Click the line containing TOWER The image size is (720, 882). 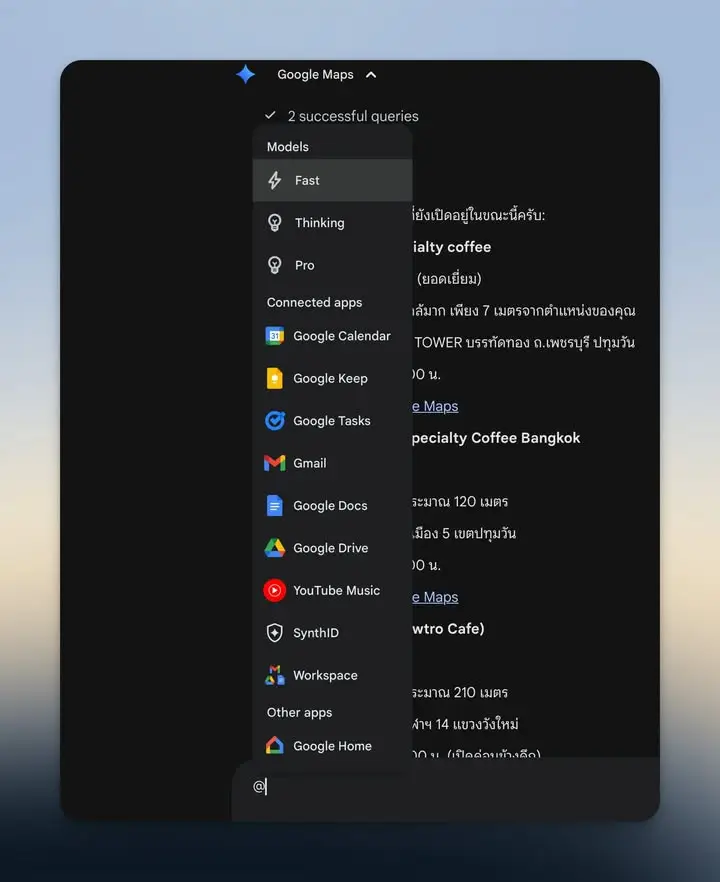pos(524,343)
